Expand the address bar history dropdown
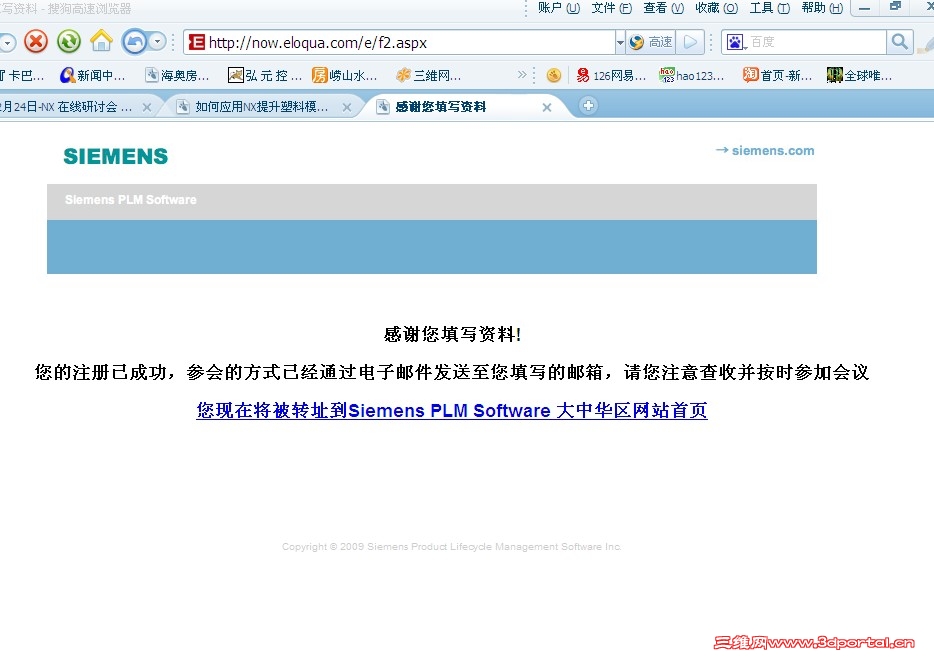The width and height of the screenshot is (934, 656). pyautogui.click(x=620, y=42)
